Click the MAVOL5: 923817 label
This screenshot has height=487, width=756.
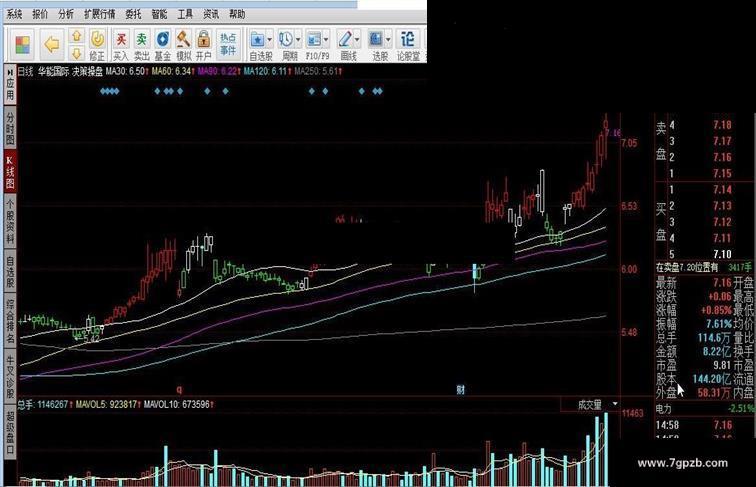pos(108,405)
